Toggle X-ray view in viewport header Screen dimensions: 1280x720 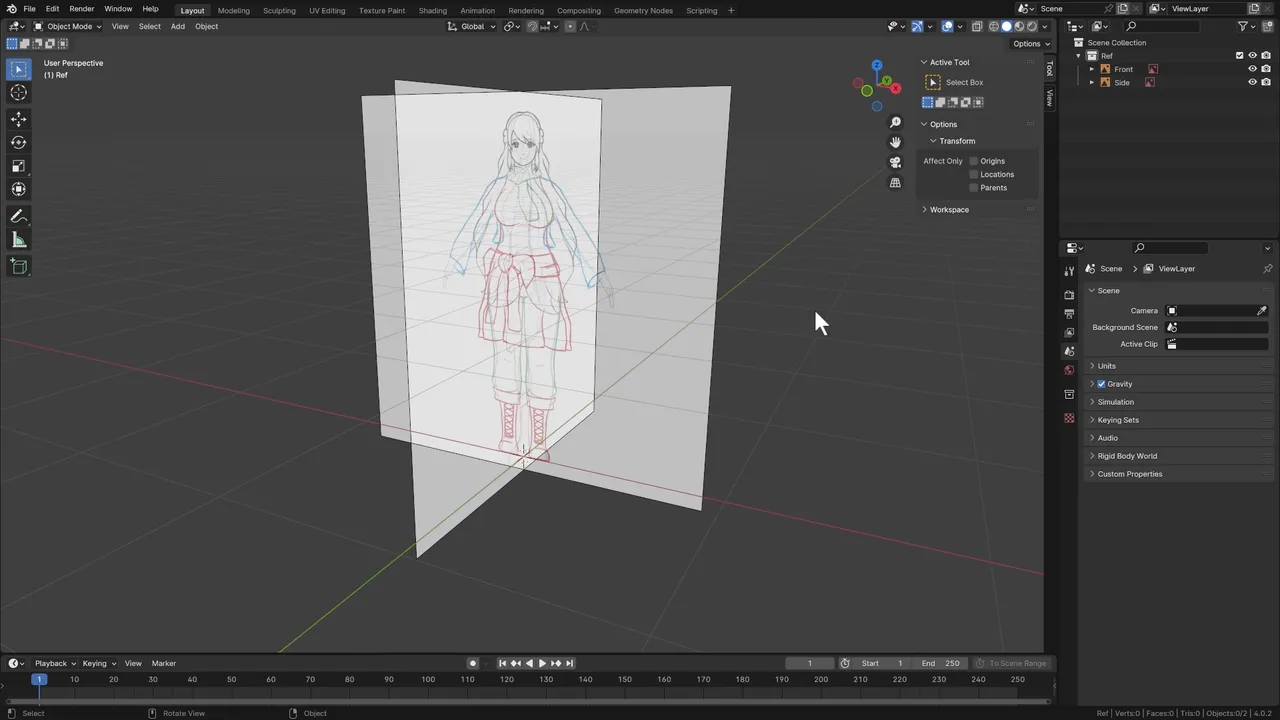click(978, 27)
